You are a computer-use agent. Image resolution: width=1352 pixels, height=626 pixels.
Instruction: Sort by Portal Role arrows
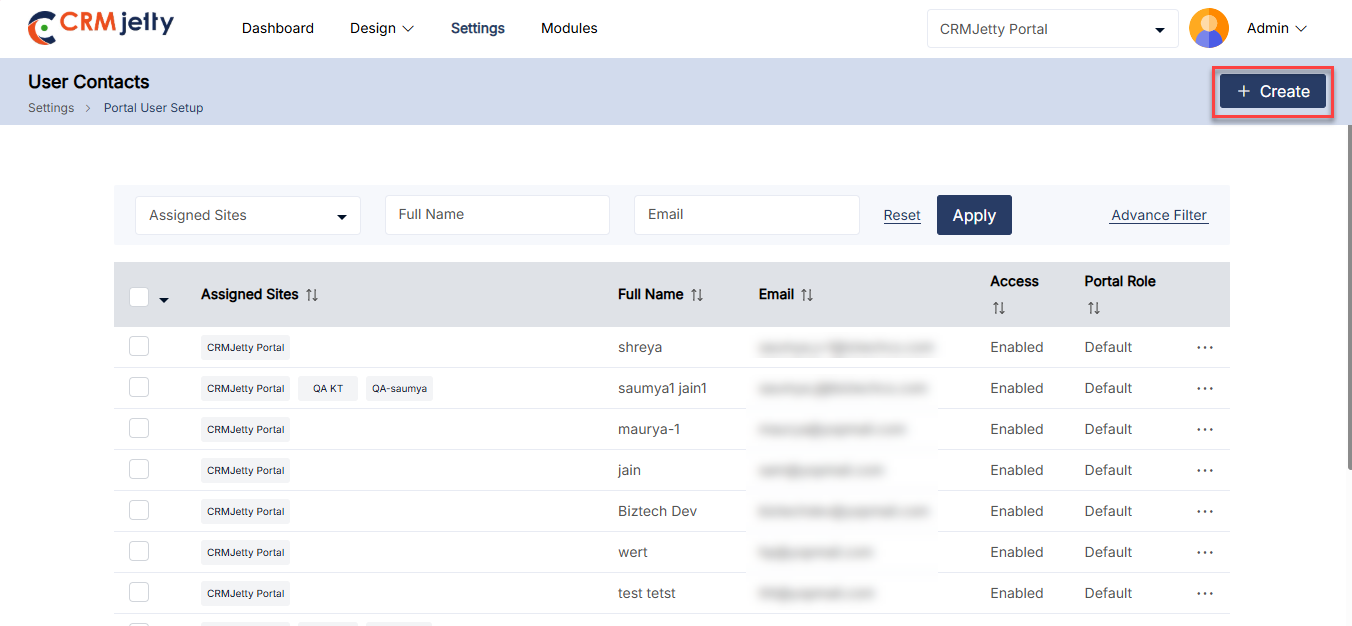pyautogui.click(x=1093, y=309)
